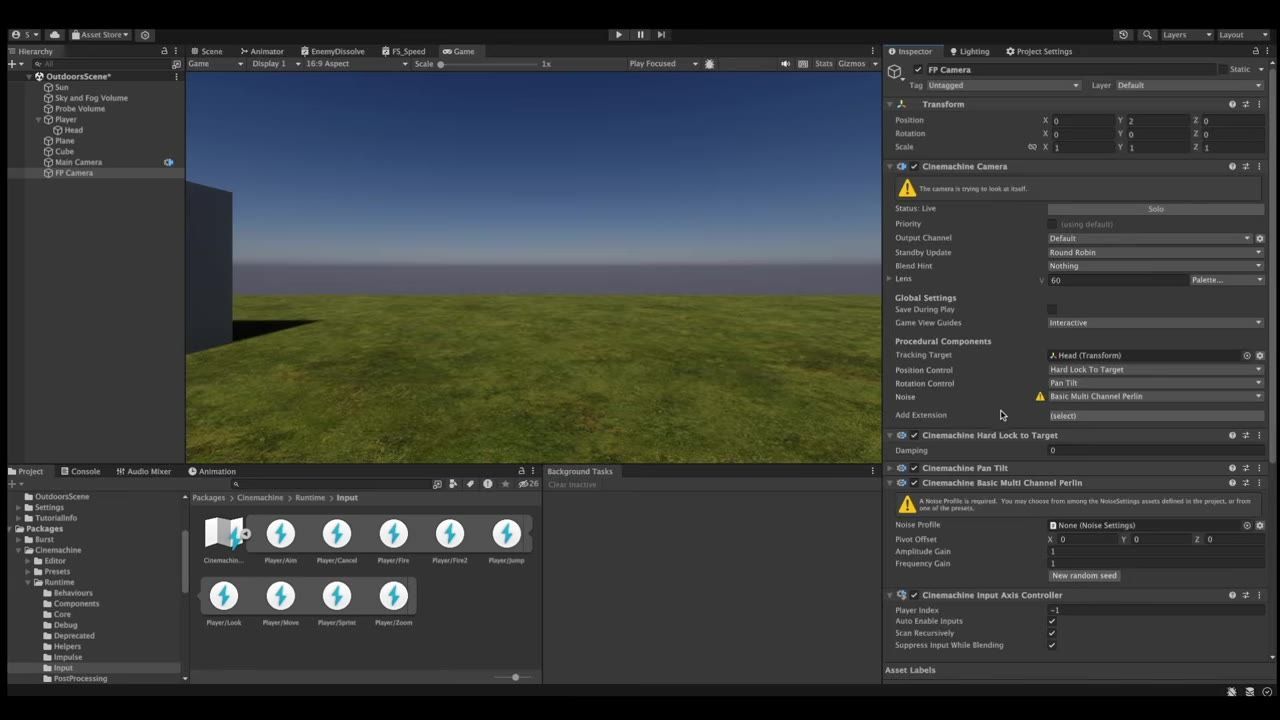Mute audio in the Game view
The height and width of the screenshot is (720, 1280).
(x=786, y=64)
